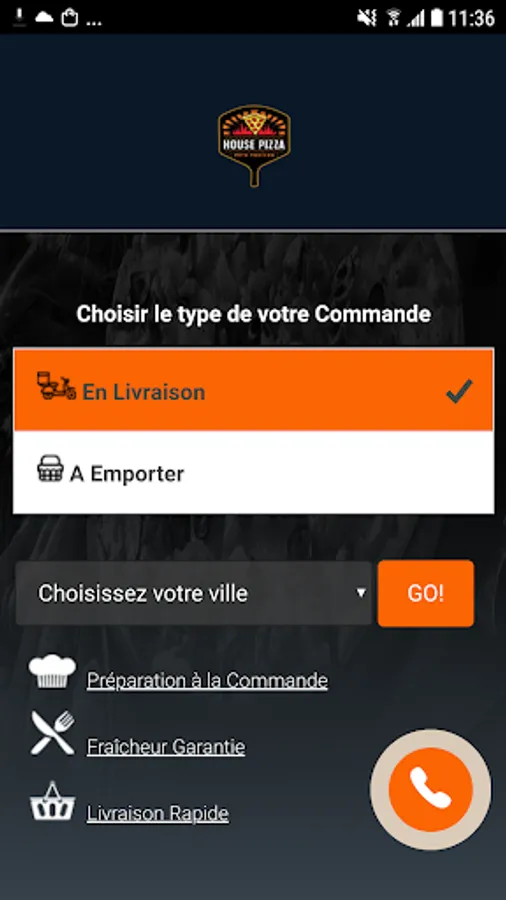This screenshot has height=900, width=506.
Task: Select the A Emporter order type
Action: pyautogui.click(x=254, y=472)
